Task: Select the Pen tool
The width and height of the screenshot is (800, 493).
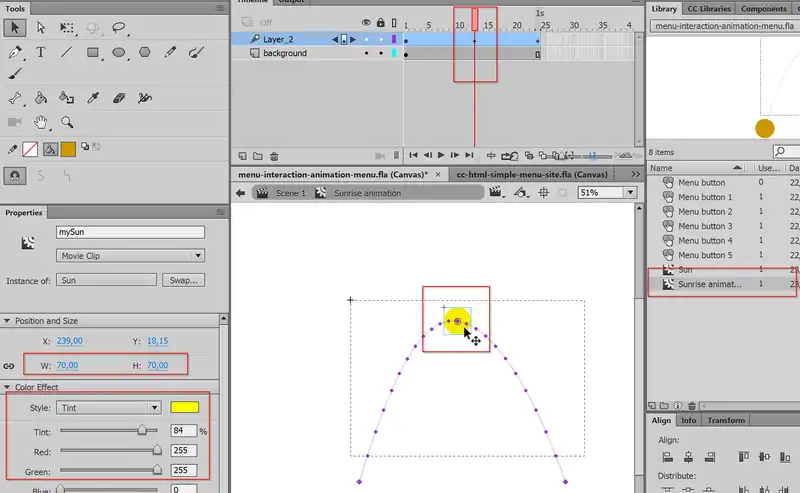Action: (15, 52)
